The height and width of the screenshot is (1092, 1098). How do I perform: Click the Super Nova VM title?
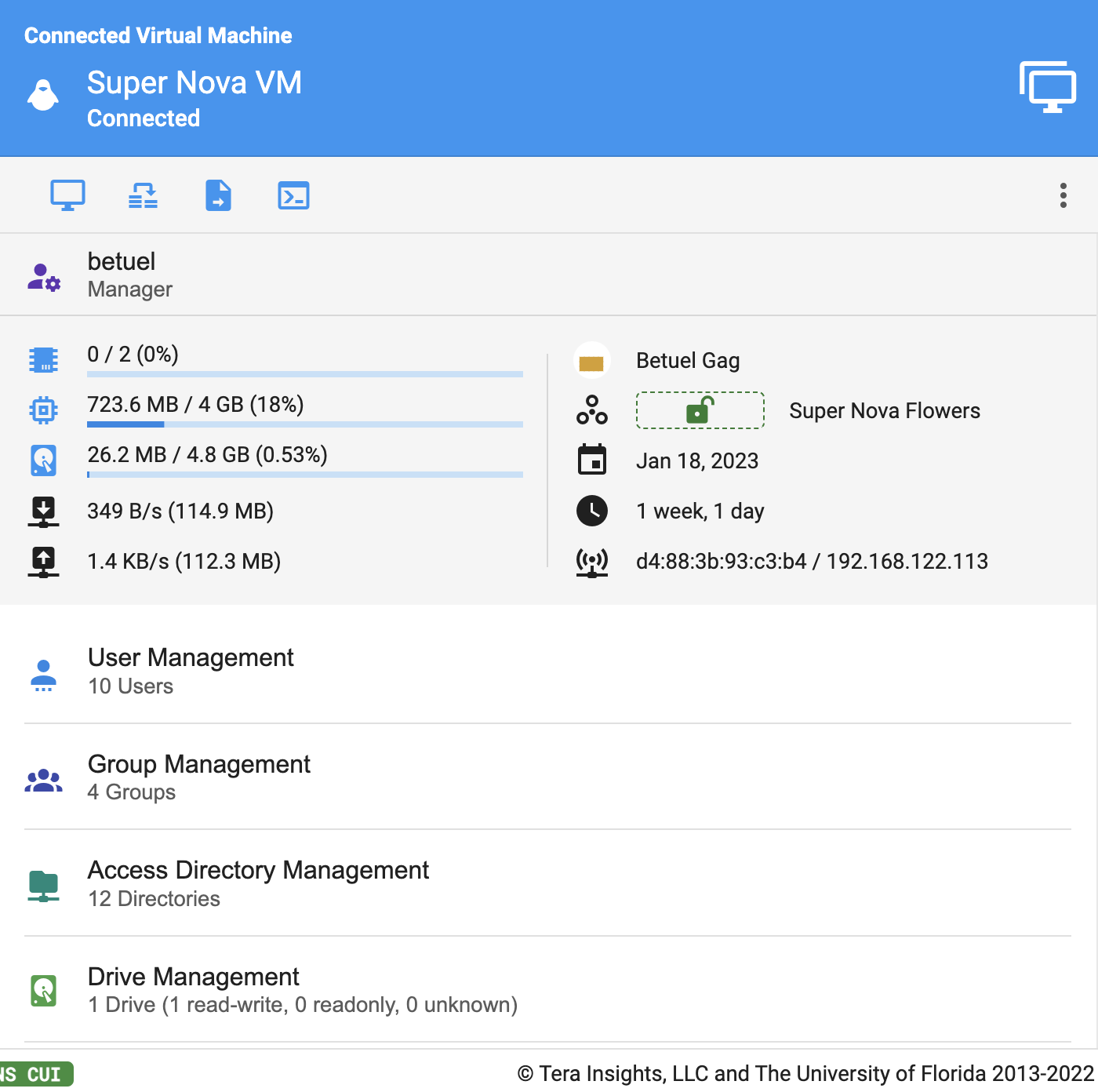(x=194, y=83)
